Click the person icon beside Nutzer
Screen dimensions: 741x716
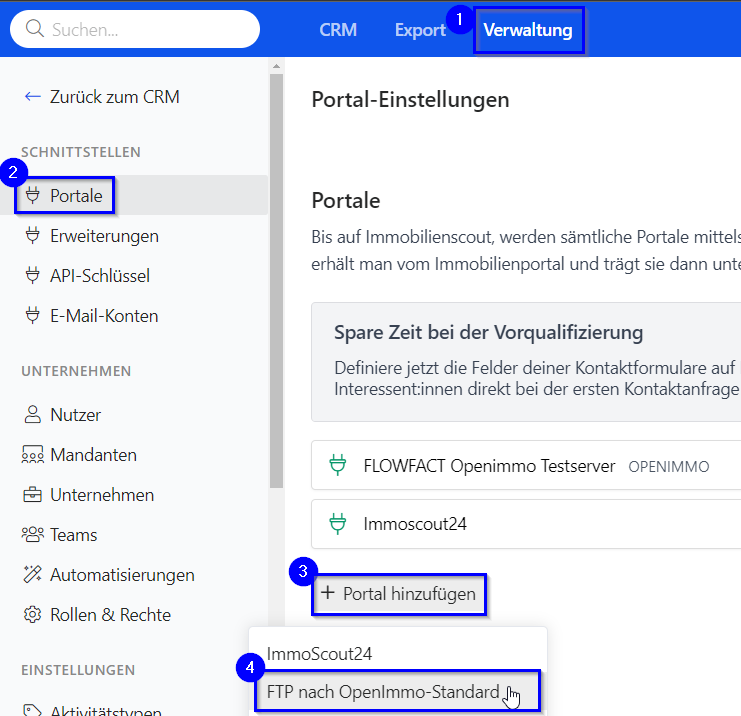32,415
